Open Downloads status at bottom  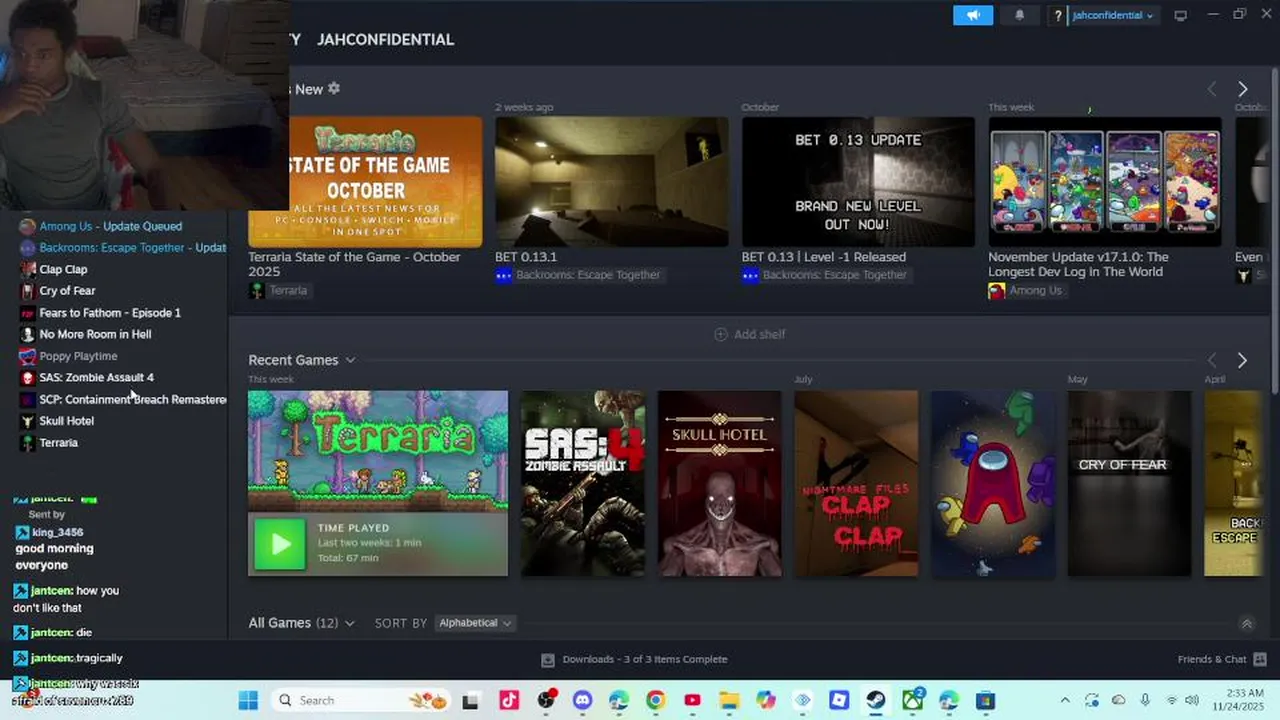click(x=634, y=659)
